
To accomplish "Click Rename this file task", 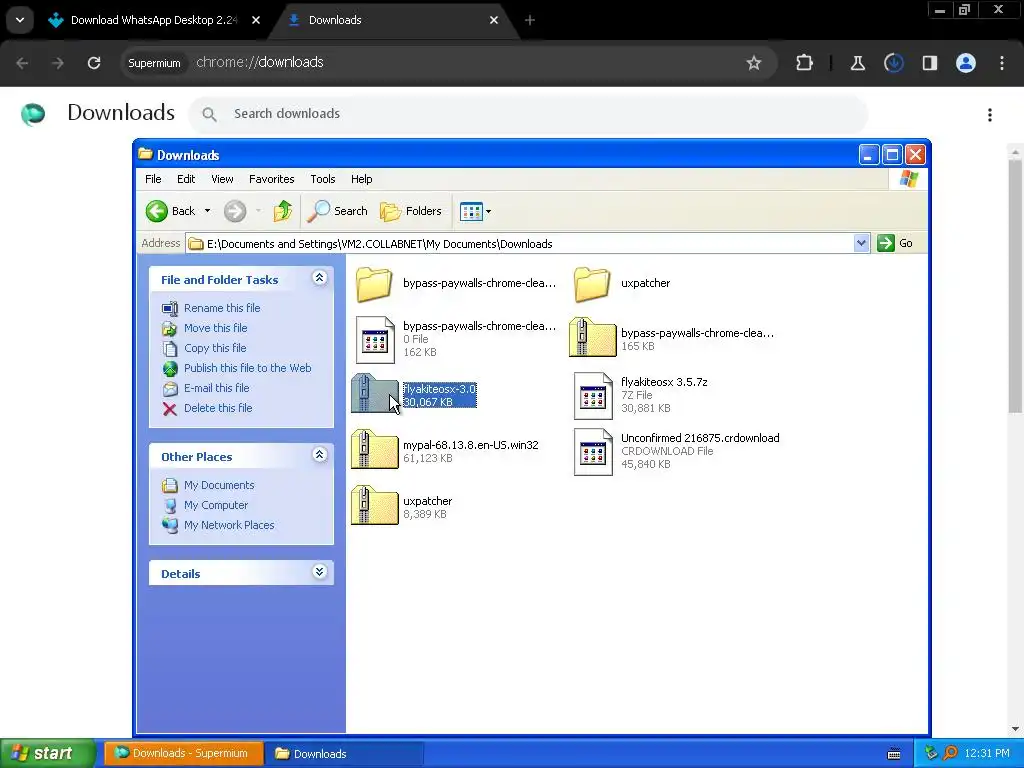I will tap(222, 308).
